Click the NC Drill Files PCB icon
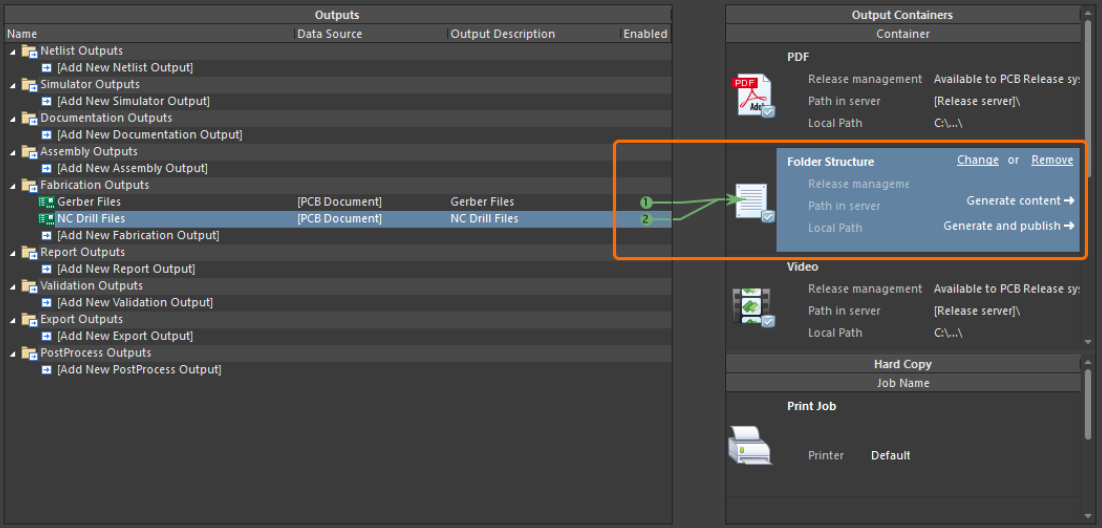Screen dimensions: 1102x528 point(46,219)
